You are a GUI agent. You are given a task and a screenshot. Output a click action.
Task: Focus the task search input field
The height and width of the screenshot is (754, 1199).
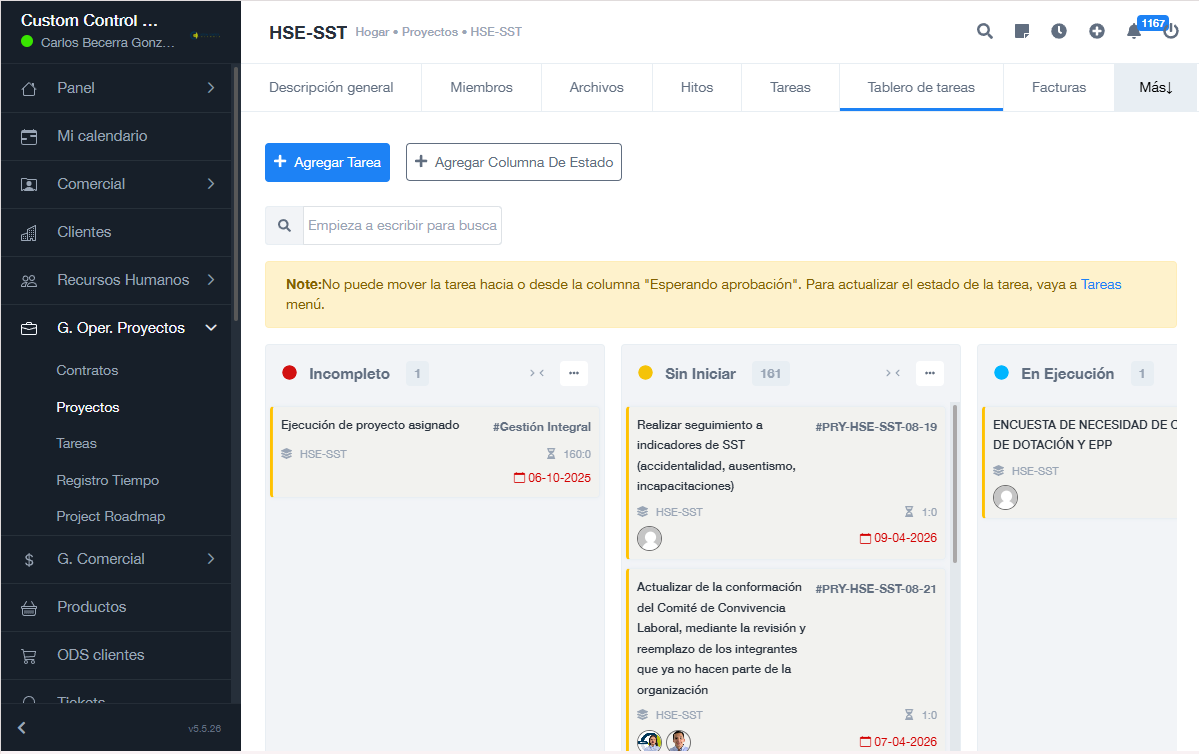pyautogui.click(x=402, y=226)
